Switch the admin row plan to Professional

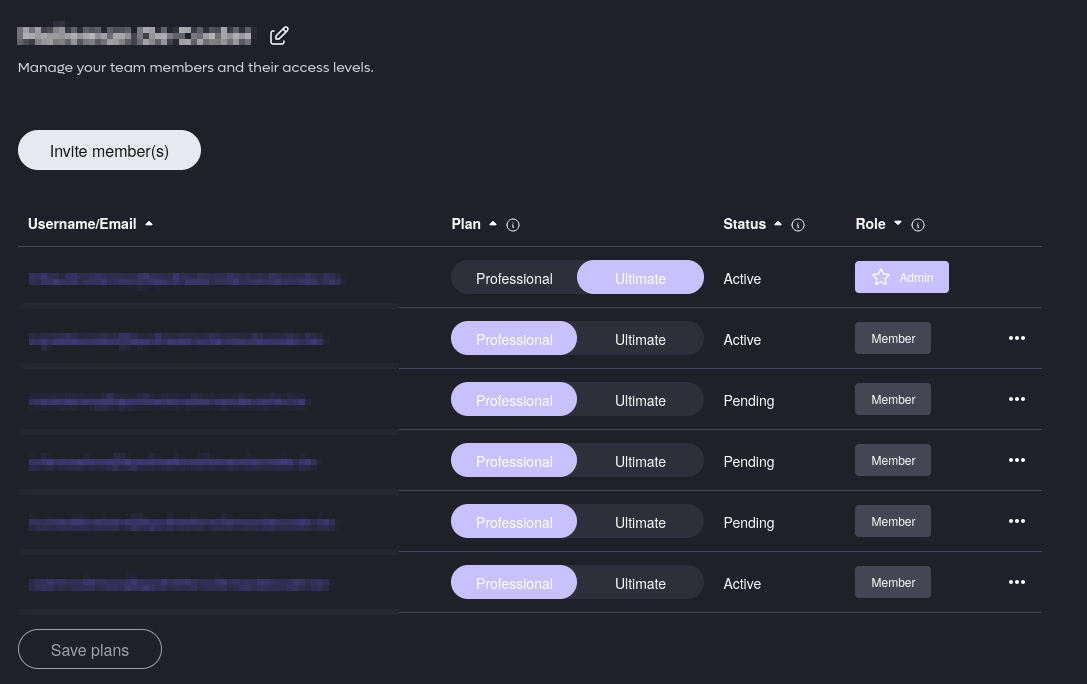click(x=514, y=278)
